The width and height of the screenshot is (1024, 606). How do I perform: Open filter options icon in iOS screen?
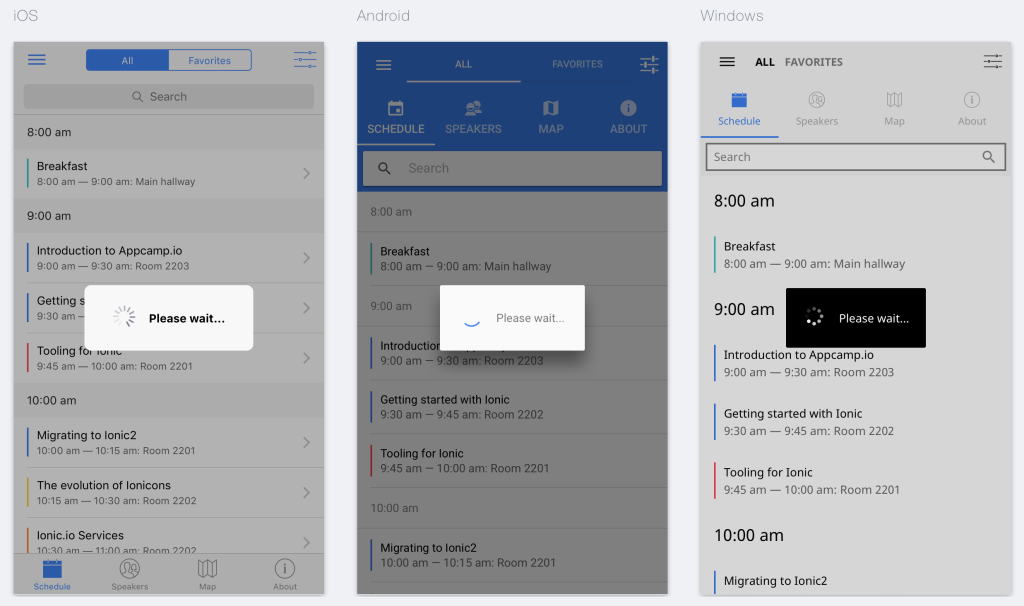(x=304, y=59)
